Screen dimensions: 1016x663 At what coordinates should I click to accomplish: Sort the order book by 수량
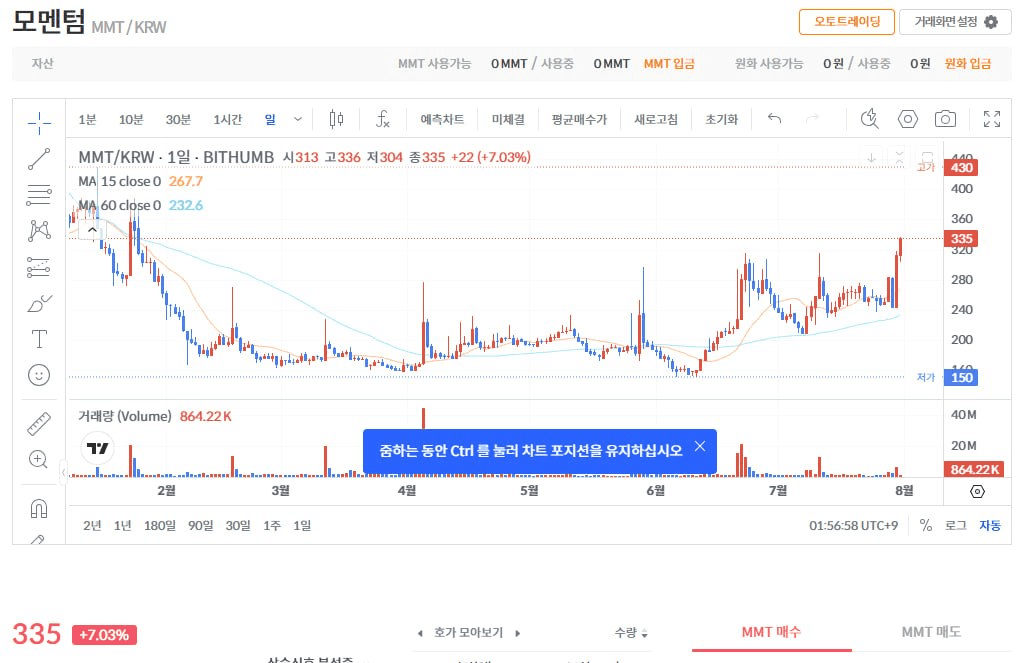coord(631,633)
